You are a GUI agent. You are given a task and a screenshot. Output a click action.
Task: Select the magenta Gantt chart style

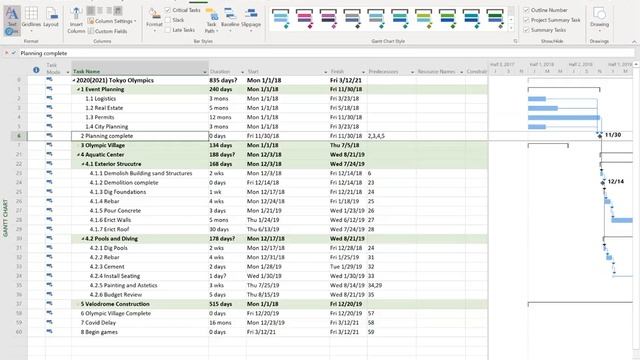coord(304,19)
